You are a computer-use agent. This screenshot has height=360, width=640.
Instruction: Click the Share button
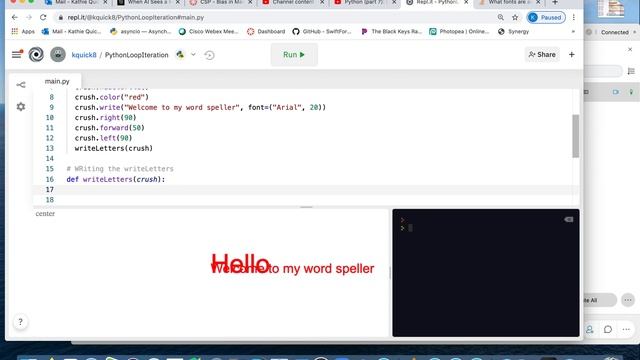coord(542,54)
